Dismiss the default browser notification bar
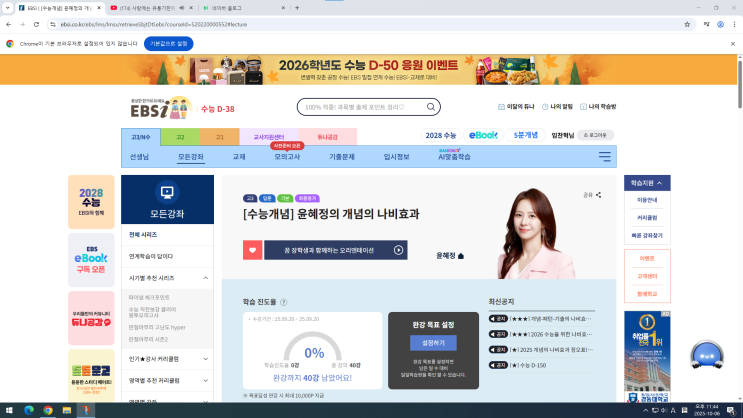 733,44
